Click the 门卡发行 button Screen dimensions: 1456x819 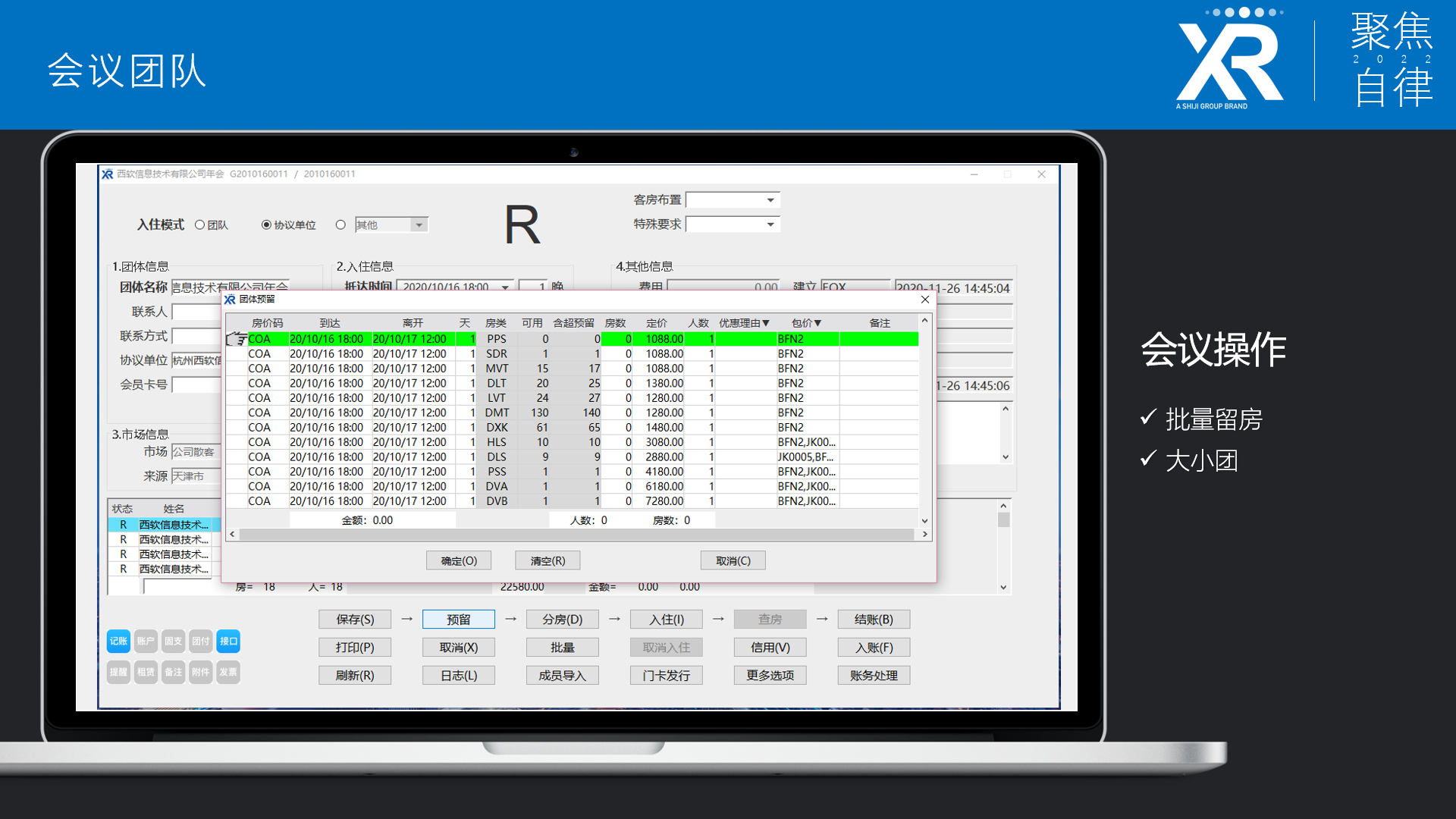(x=667, y=676)
